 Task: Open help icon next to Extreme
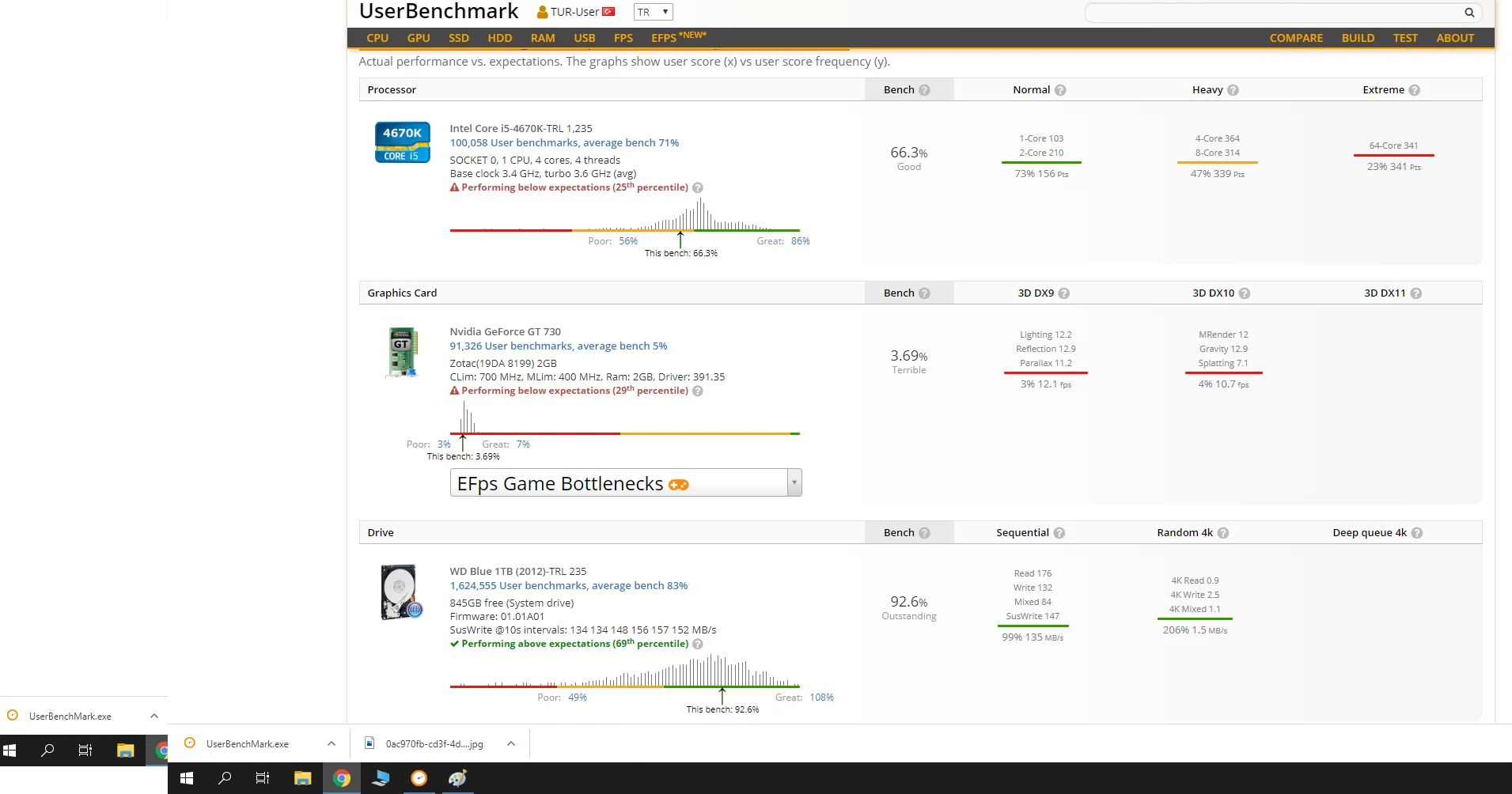(1414, 90)
